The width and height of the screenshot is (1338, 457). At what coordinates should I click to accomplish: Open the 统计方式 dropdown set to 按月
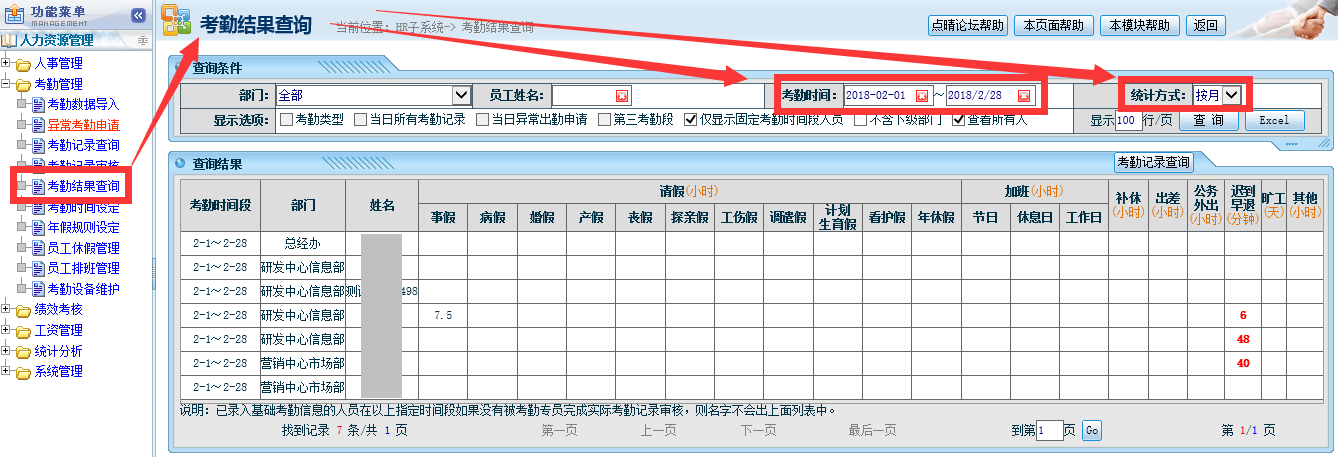tap(1231, 95)
